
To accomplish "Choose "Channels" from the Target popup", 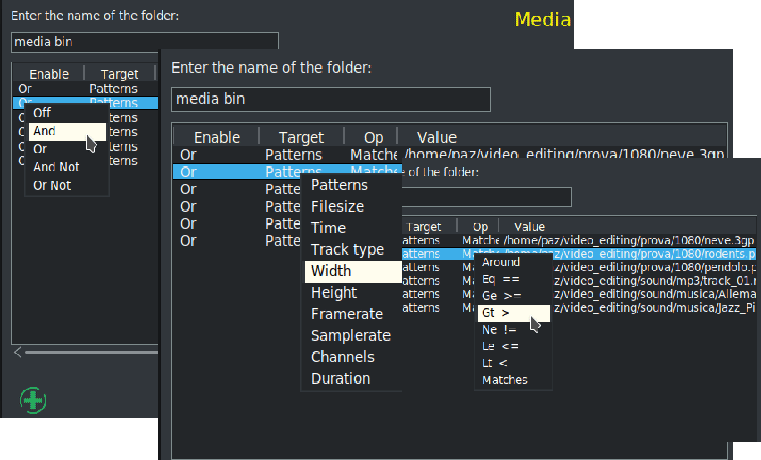I will (x=343, y=357).
